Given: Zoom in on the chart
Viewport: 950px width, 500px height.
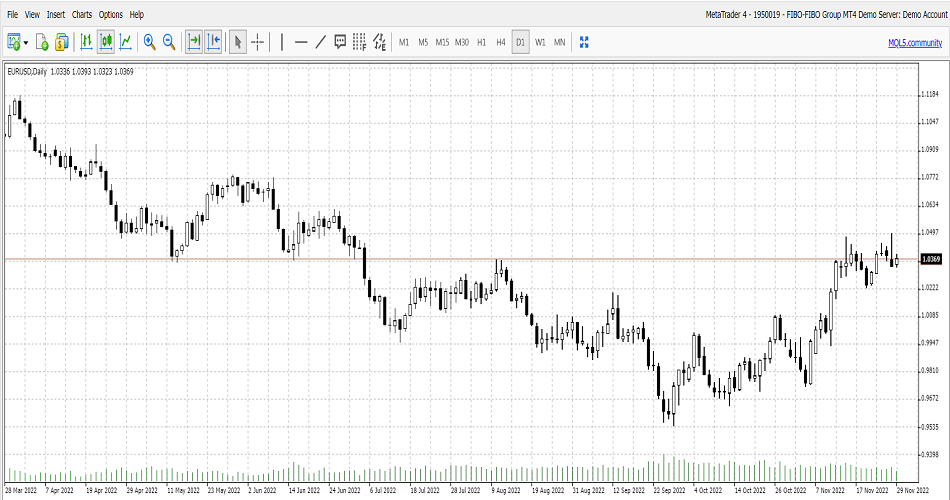Looking at the screenshot, I should tap(149, 42).
